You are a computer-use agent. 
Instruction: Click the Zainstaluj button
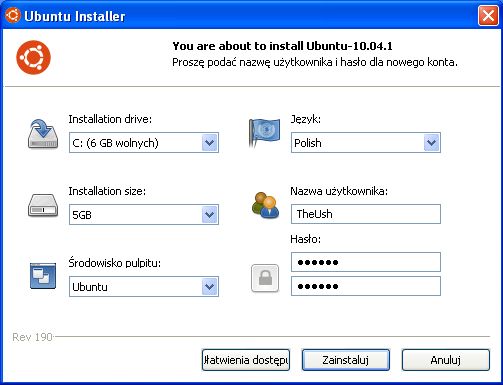(x=346, y=360)
